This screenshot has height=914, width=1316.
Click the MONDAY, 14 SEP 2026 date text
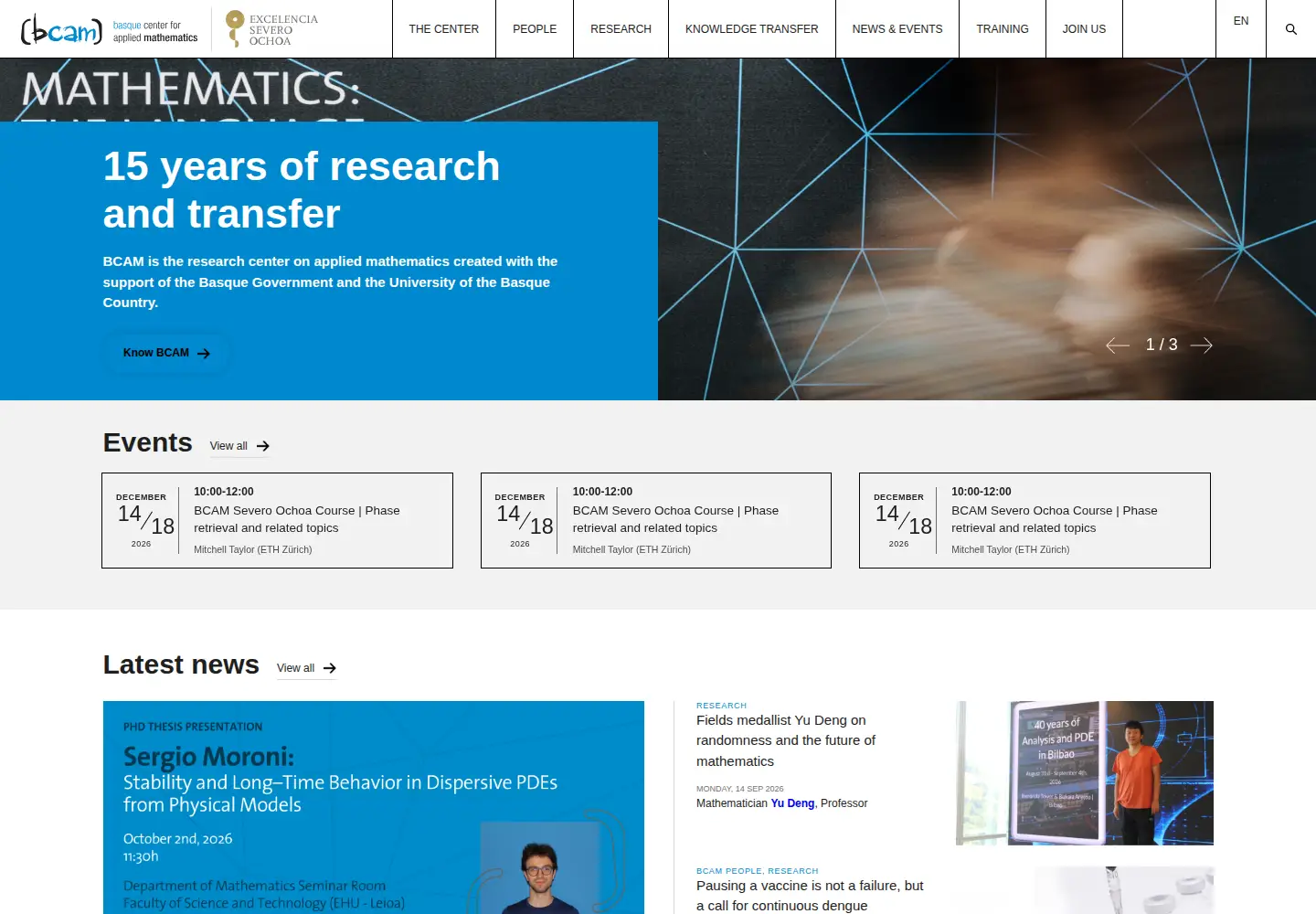[x=740, y=789]
